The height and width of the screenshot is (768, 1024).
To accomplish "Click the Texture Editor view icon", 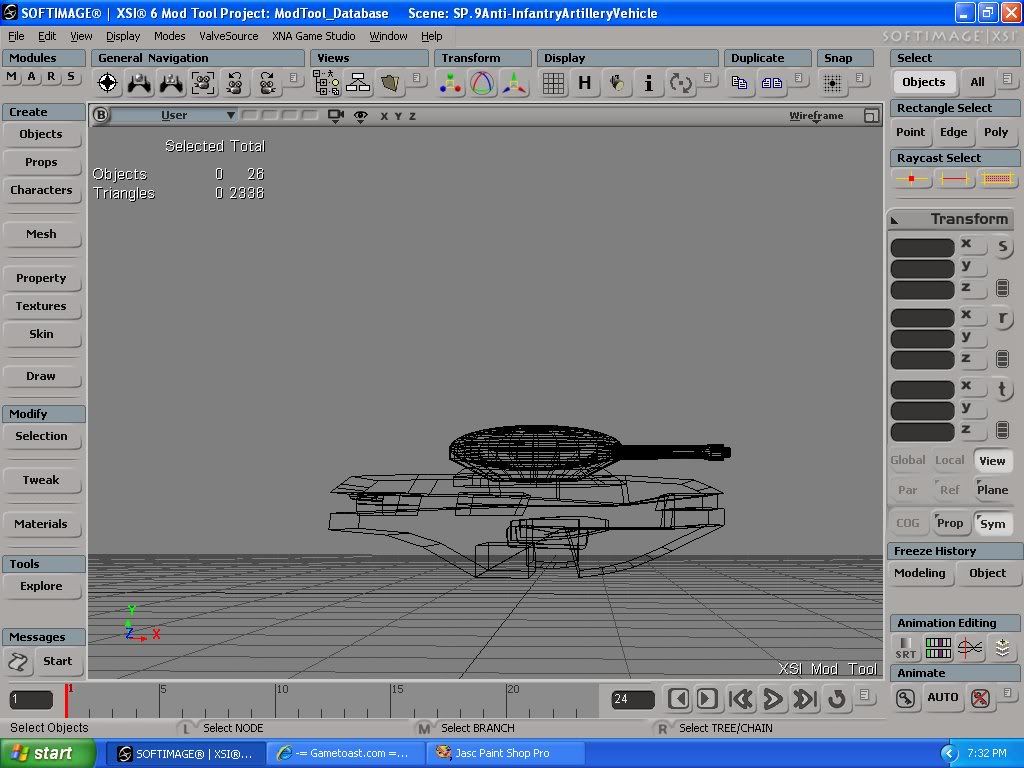I will 390,83.
